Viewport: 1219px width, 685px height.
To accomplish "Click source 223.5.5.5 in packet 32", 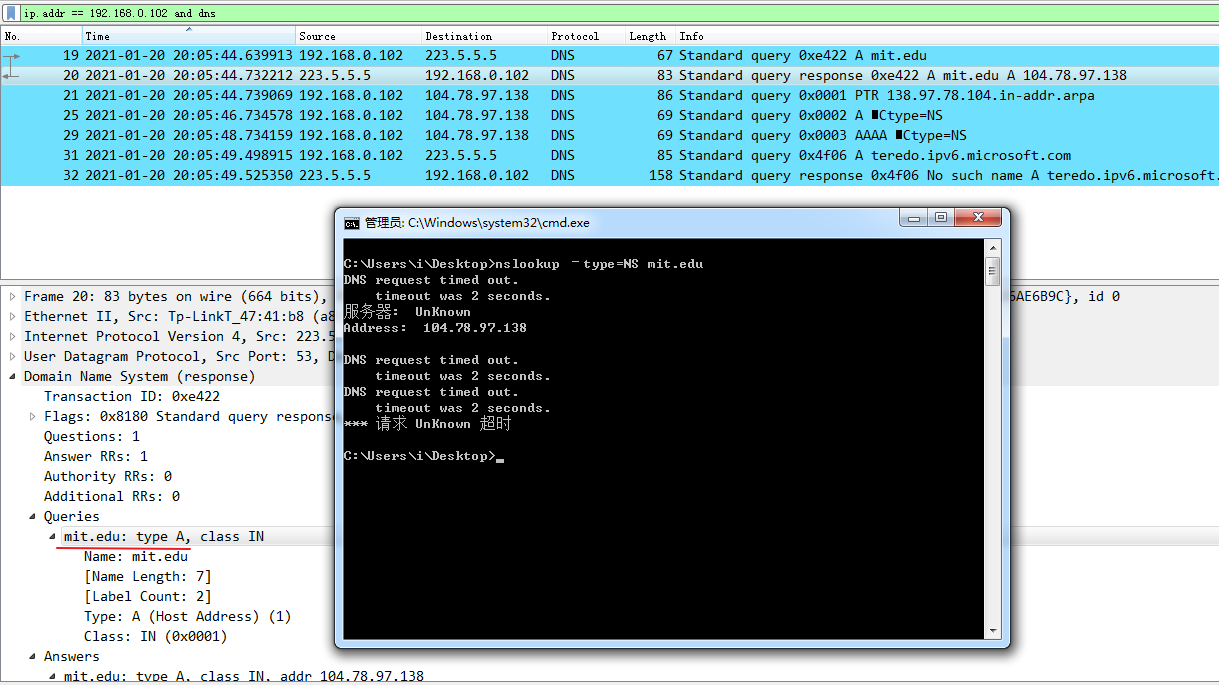I will pyautogui.click(x=335, y=175).
